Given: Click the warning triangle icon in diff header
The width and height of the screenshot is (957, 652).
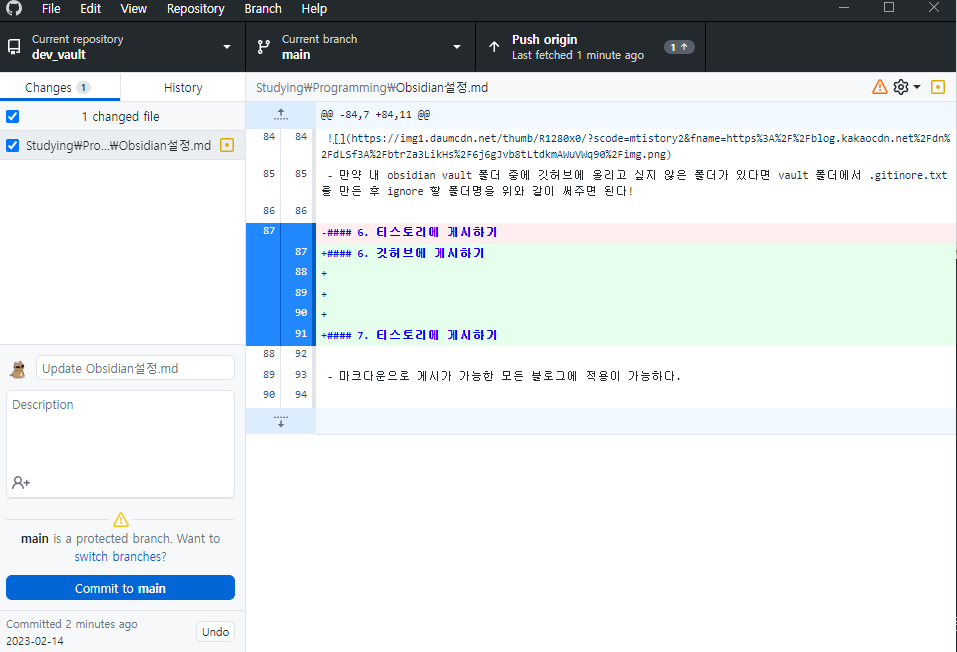Looking at the screenshot, I should pos(879,87).
